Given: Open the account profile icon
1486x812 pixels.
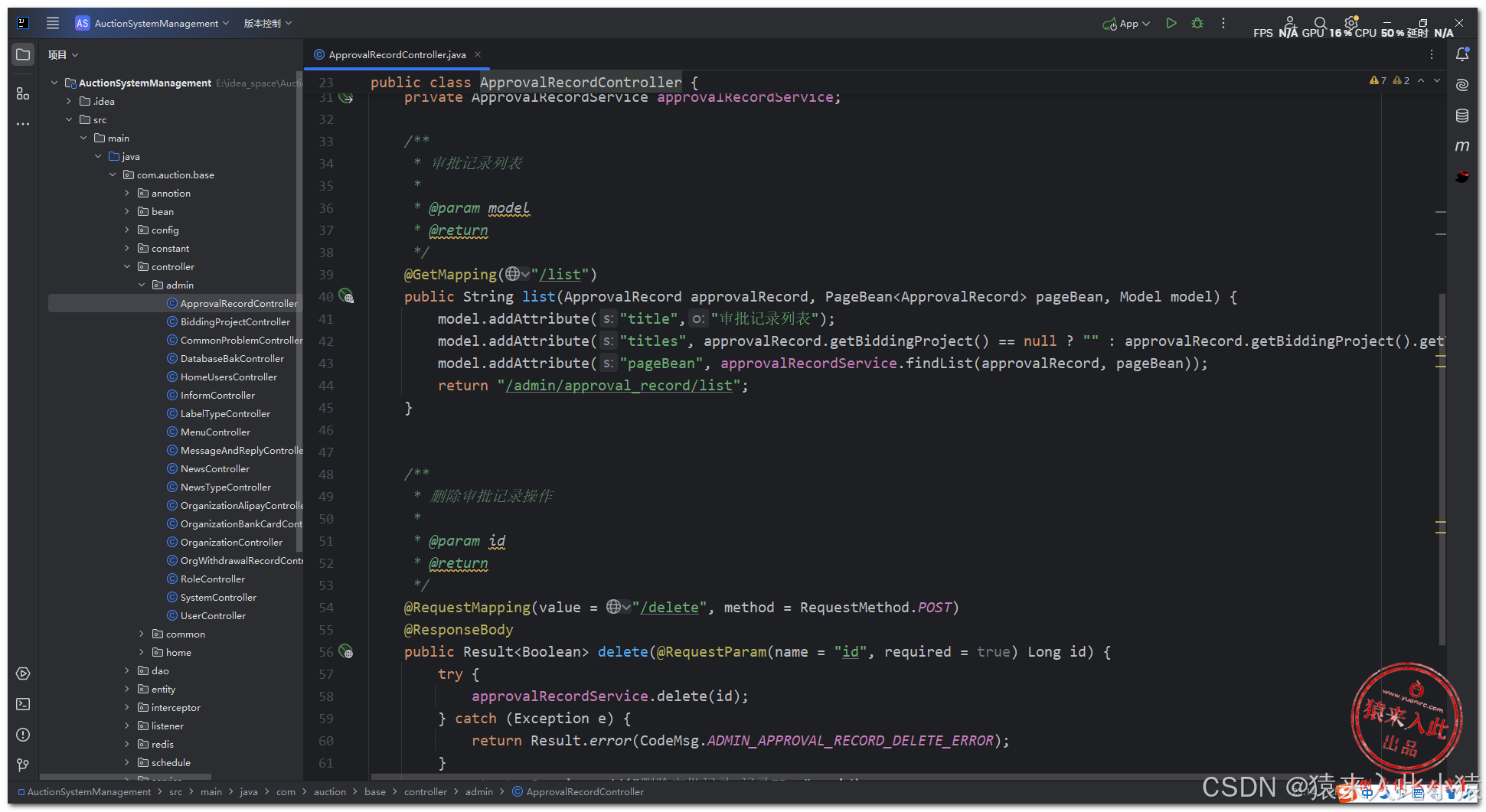Looking at the screenshot, I should click(x=1290, y=22).
